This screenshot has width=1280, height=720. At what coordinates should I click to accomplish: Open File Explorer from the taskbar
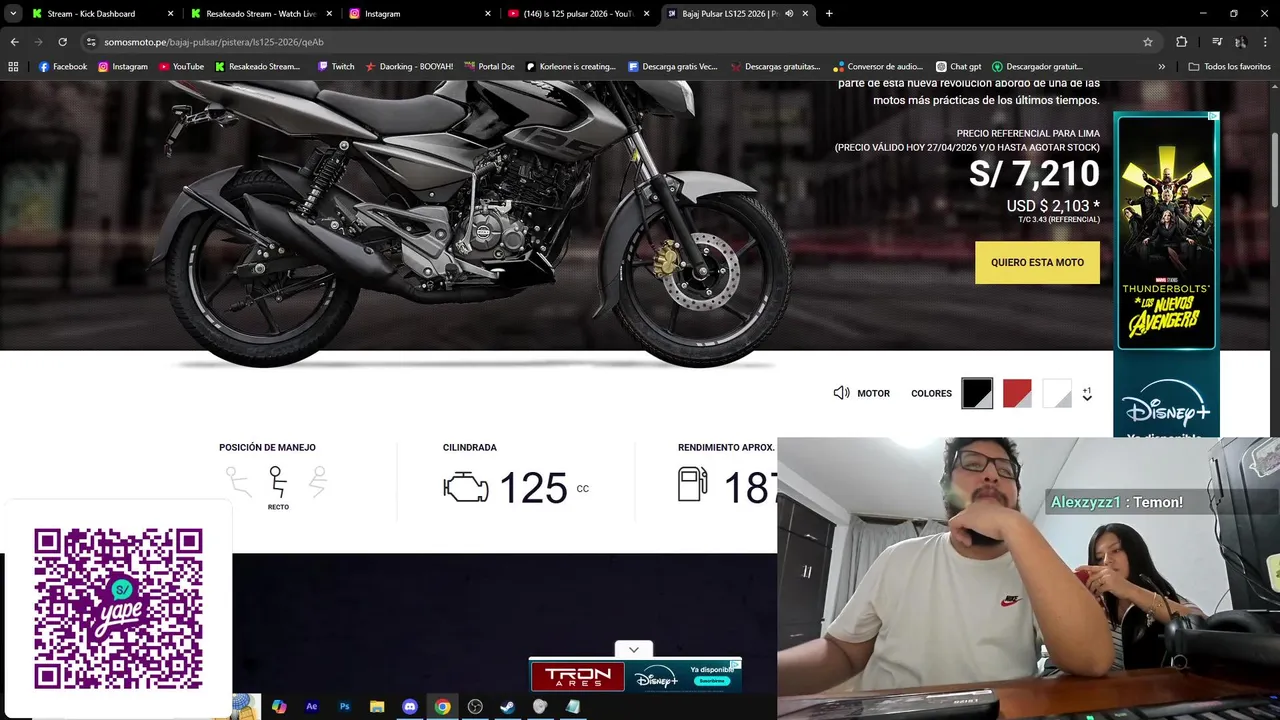(377, 706)
